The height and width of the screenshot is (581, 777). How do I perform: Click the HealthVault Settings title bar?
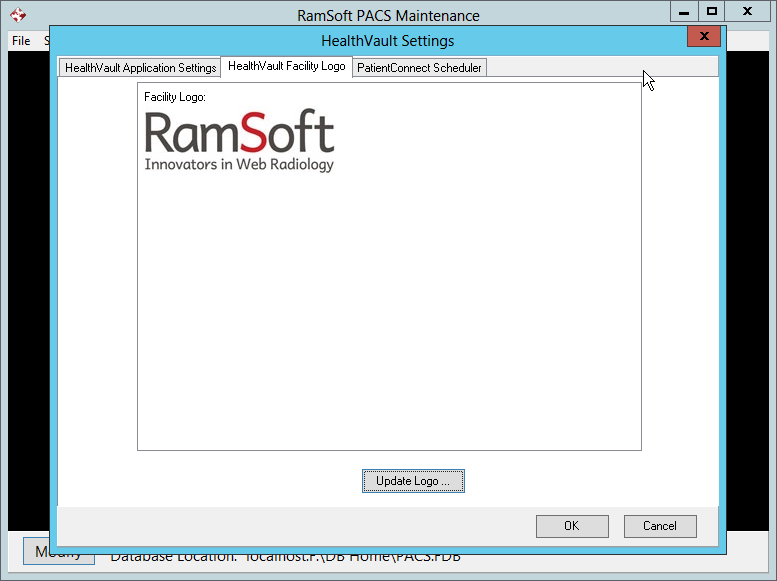click(x=387, y=41)
